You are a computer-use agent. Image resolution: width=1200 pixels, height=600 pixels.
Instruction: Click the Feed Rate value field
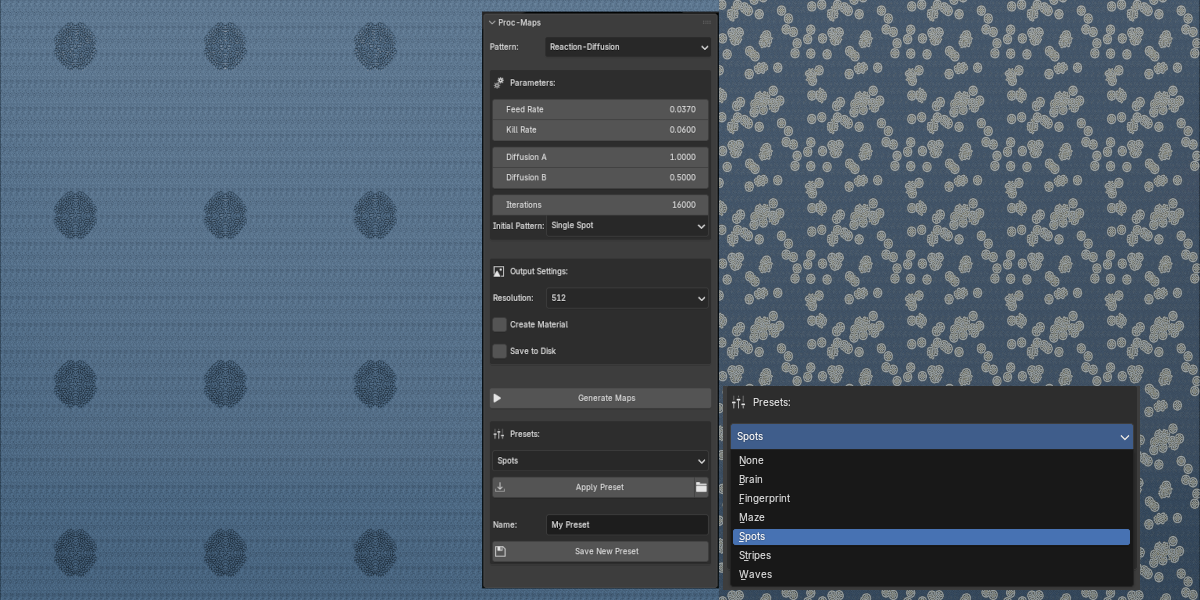tap(600, 109)
